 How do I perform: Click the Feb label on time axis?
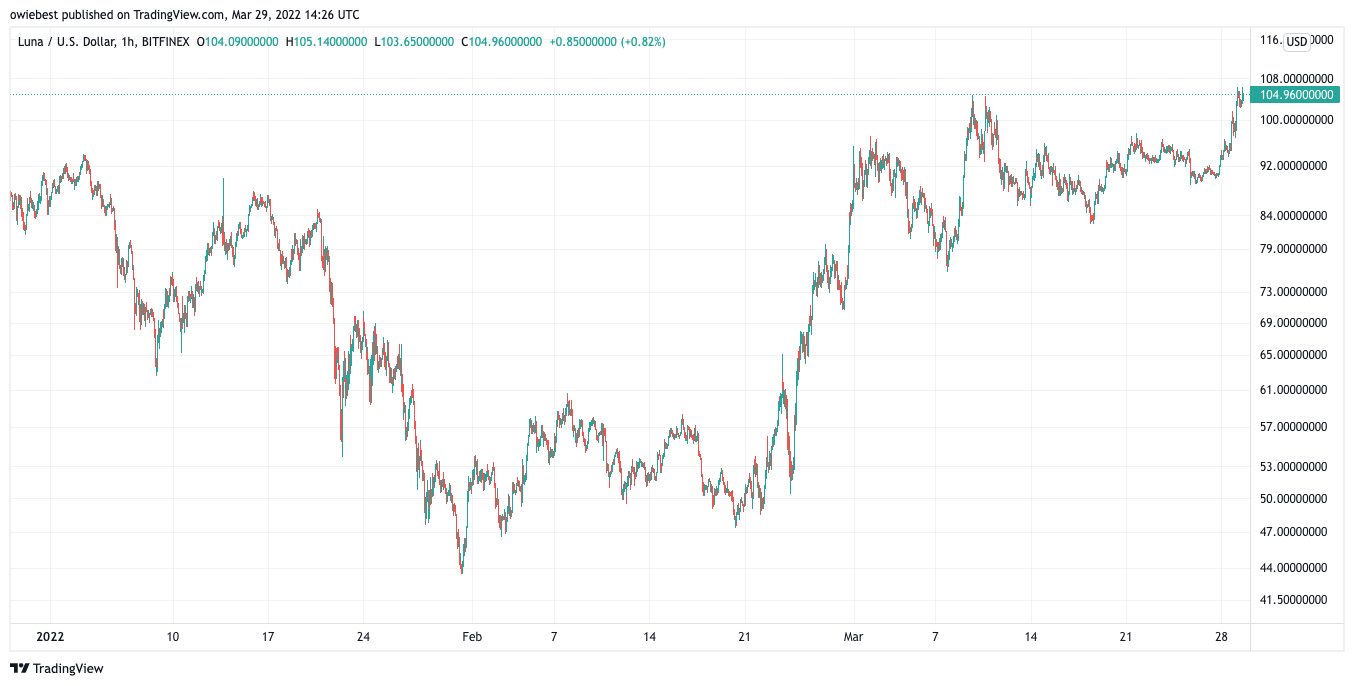tap(472, 637)
